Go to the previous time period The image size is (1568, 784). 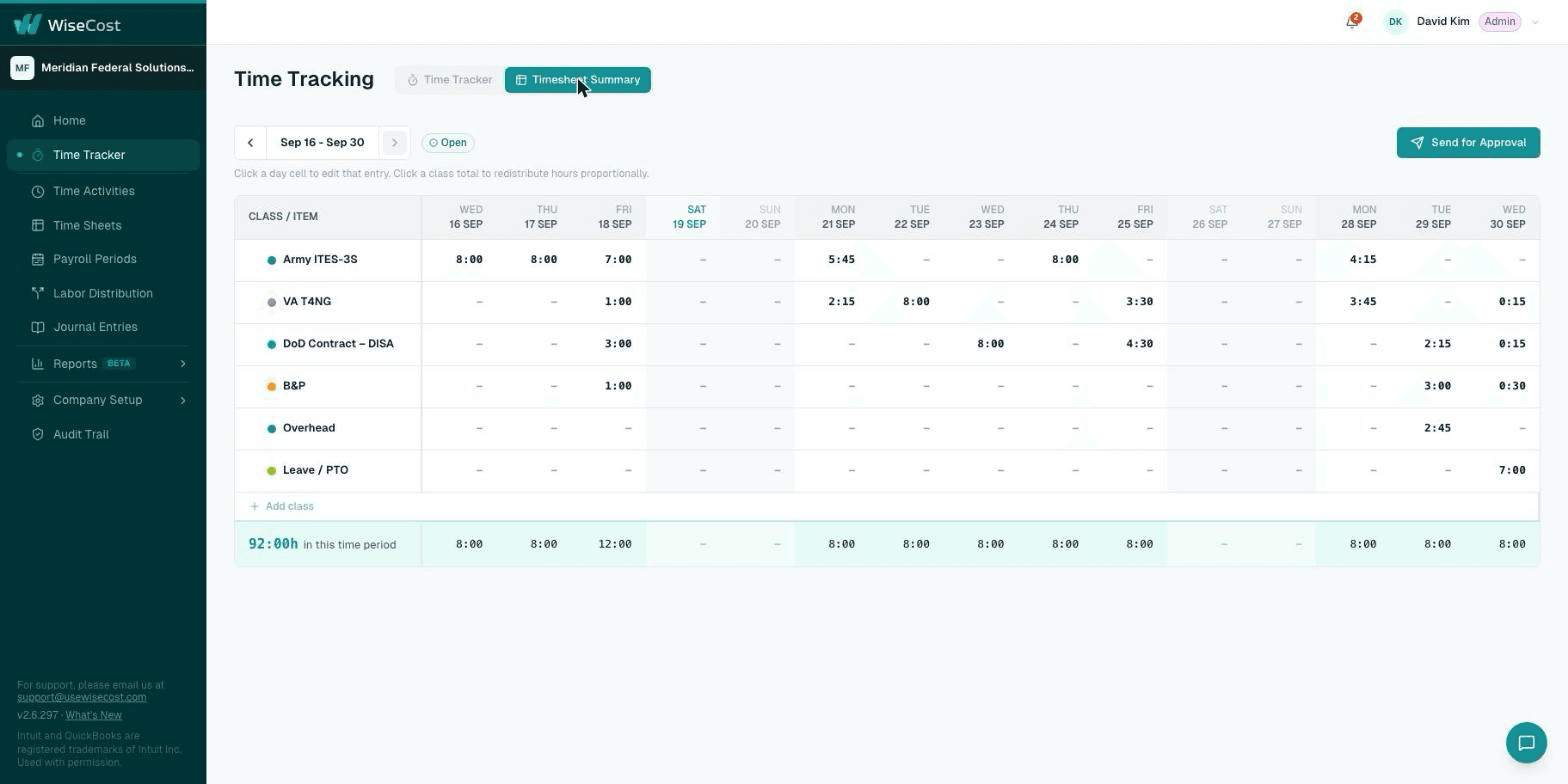click(250, 143)
